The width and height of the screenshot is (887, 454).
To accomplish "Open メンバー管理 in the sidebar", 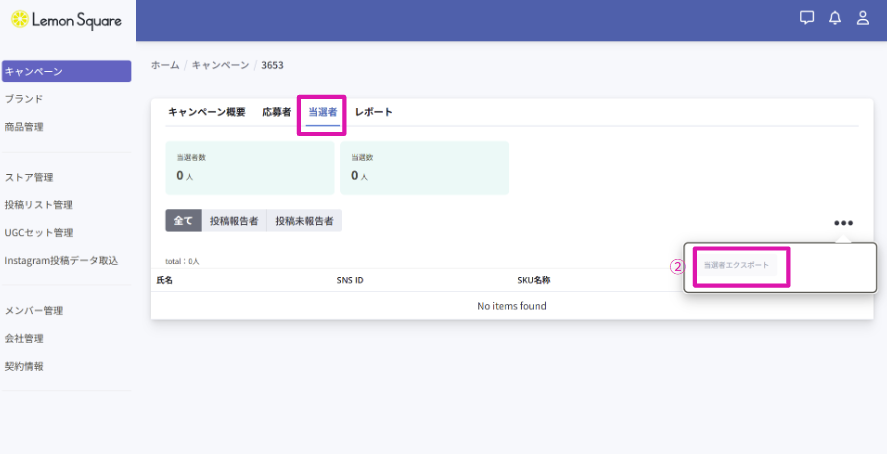I will pyautogui.click(x=34, y=311).
